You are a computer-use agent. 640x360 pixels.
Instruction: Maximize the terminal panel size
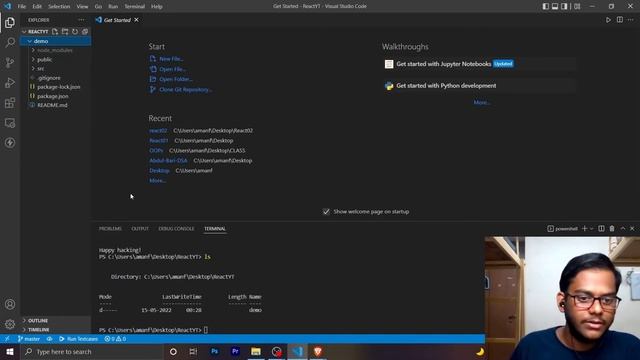pos(623,229)
